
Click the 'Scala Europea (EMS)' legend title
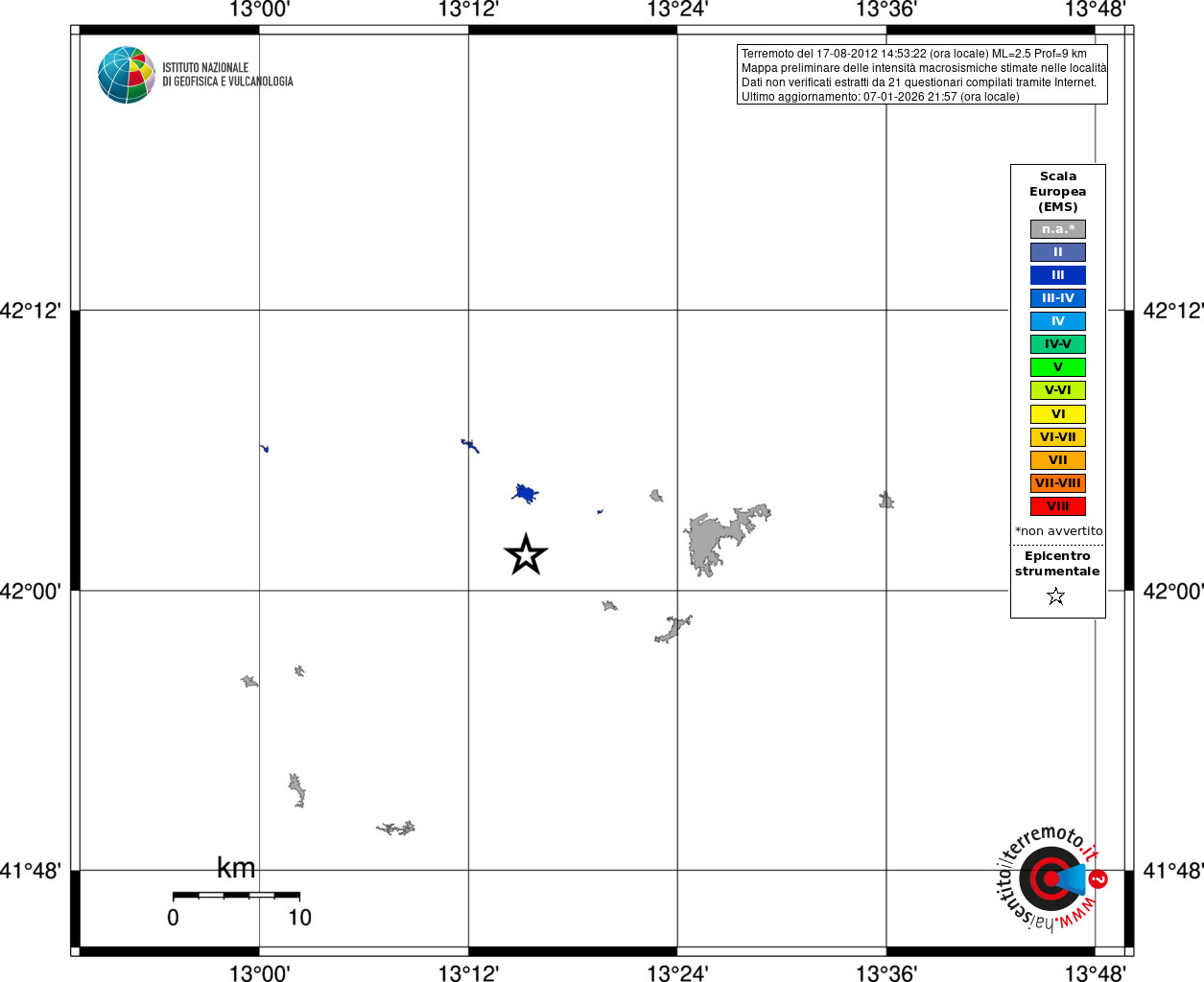[x=1058, y=192]
